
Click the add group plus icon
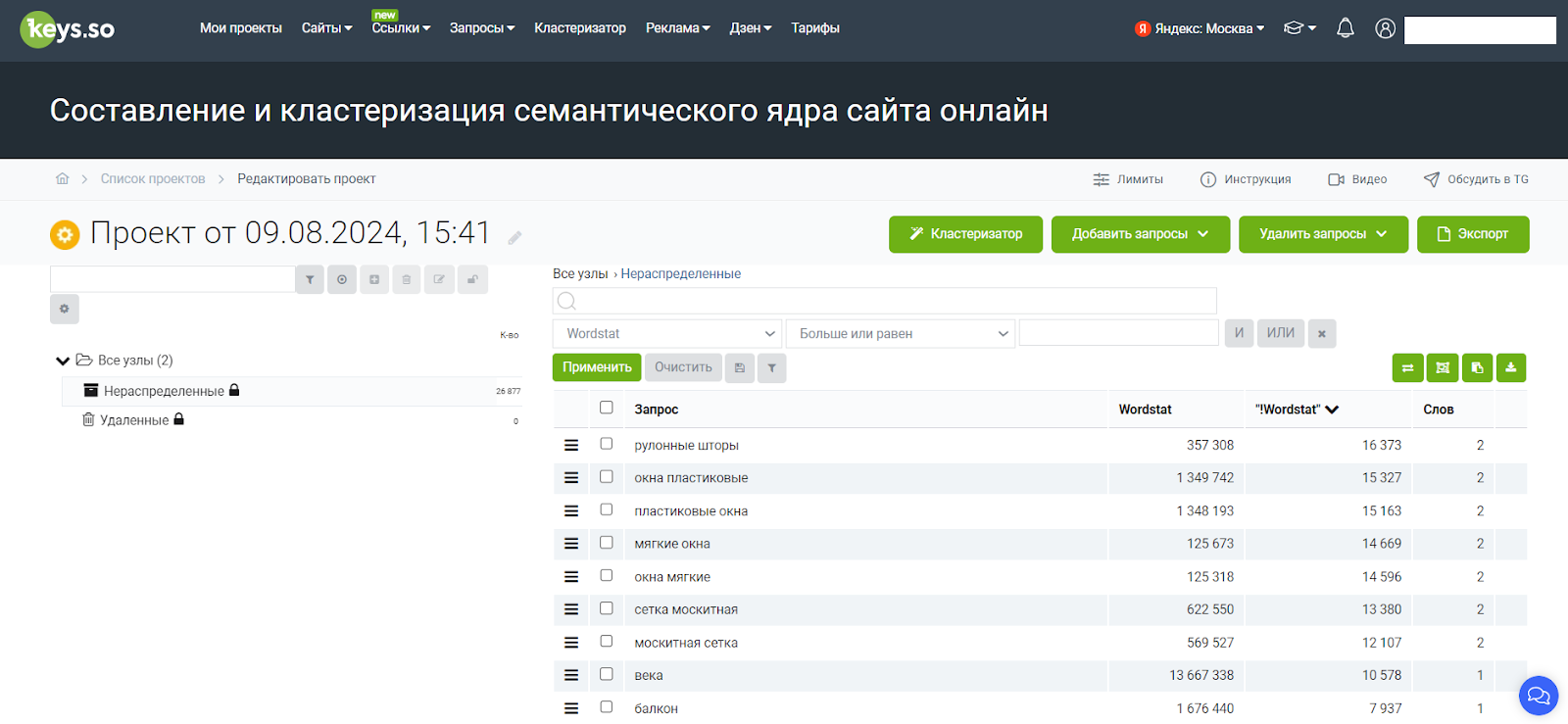point(374,279)
